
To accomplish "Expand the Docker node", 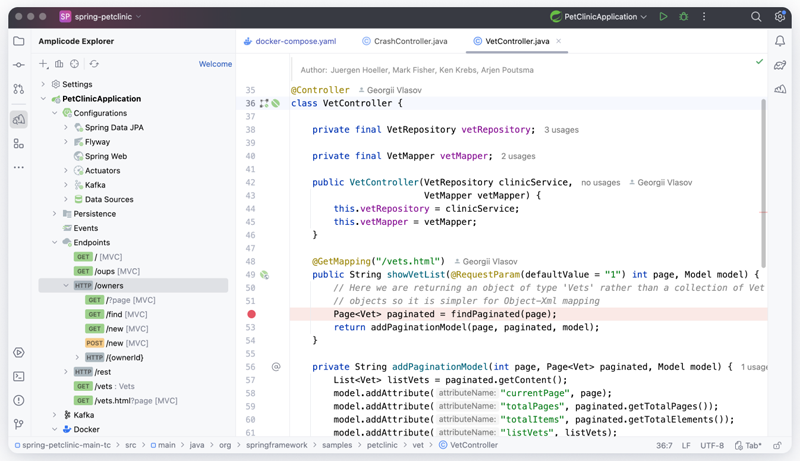I will pyautogui.click(x=55, y=429).
